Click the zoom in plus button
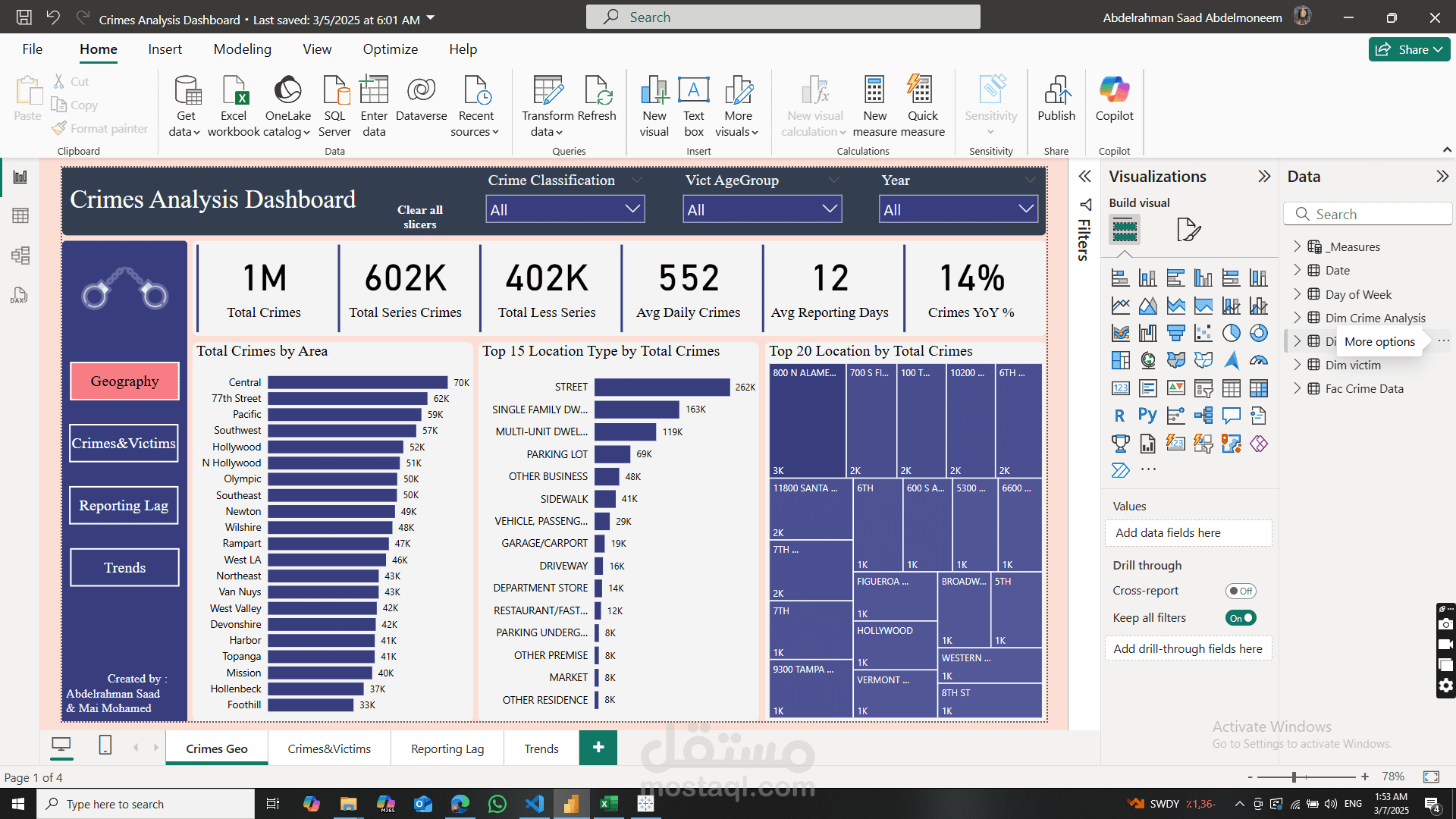This screenshot has width=1456, height=819. (x=1365, y=777)
